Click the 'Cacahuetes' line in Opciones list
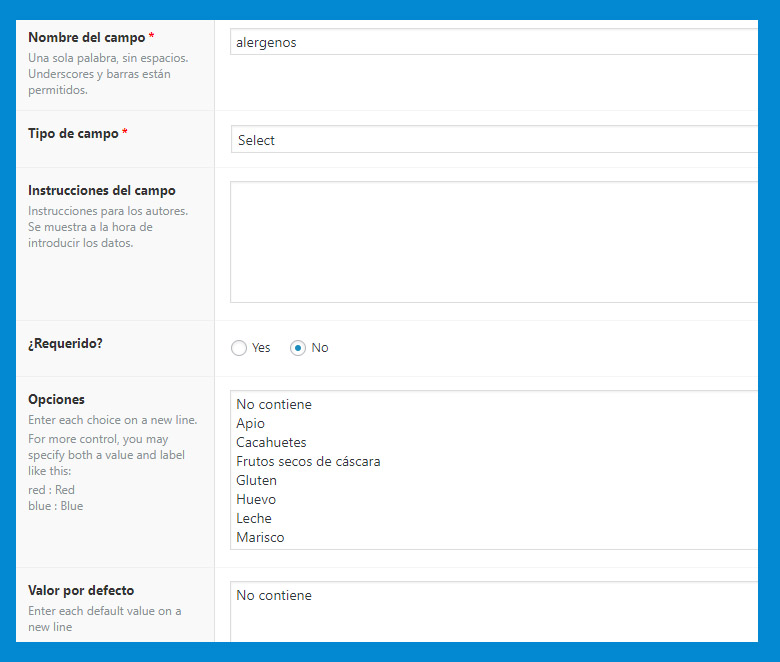This screenshot has width=780, height=662. point(271,442)
